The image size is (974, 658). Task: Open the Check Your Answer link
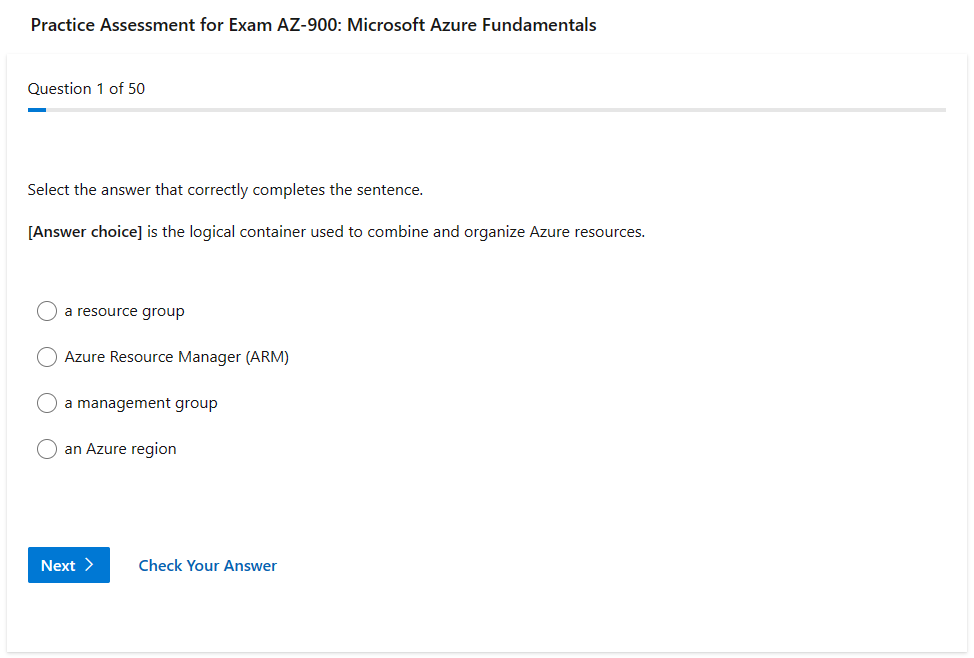point(207,566)
